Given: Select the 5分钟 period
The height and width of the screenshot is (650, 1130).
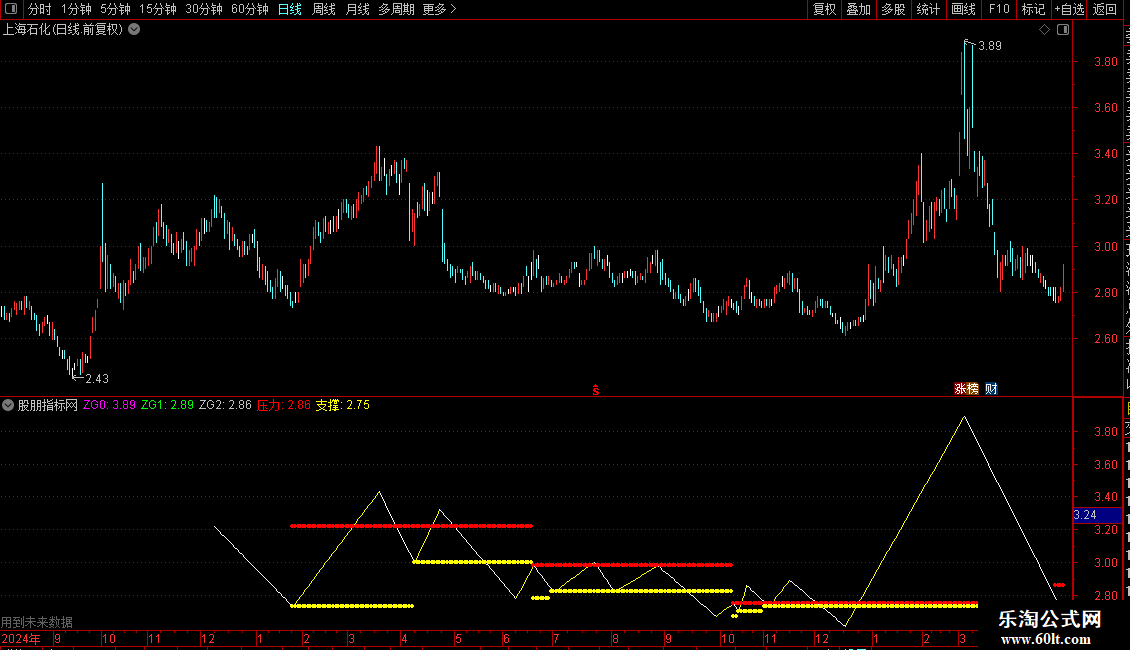Looking at the screenshot, I should [x=115, y=9].
